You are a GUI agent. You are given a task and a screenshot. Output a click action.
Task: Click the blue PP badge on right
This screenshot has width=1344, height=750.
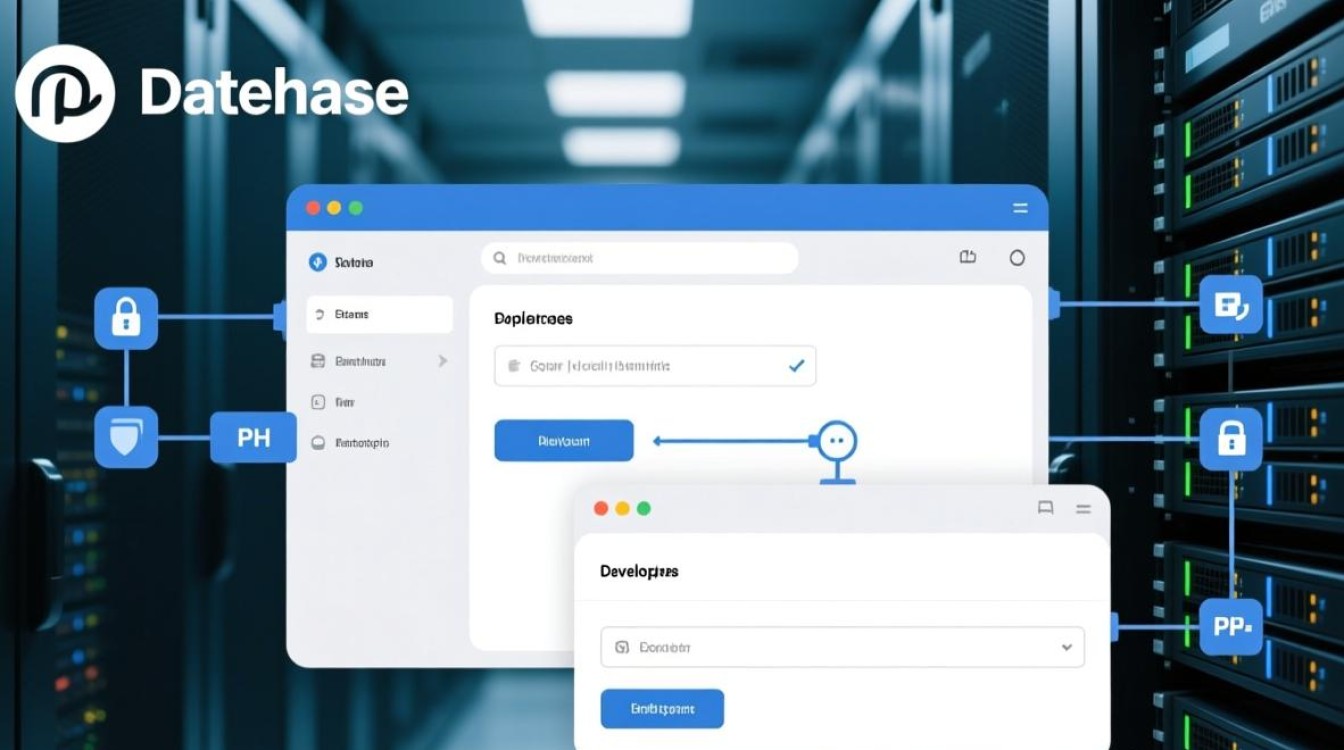pos(1231,627)
